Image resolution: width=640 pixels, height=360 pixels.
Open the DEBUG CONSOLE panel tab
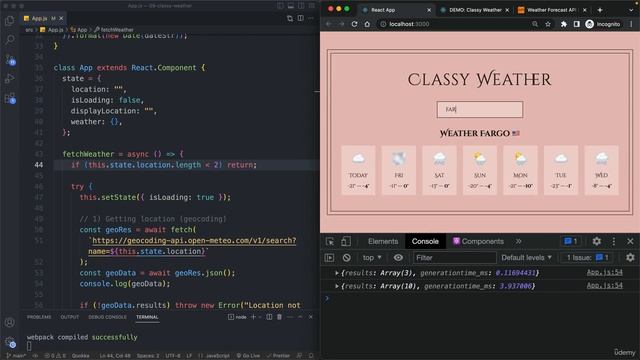pyautogui.click(x=107, y=317)
